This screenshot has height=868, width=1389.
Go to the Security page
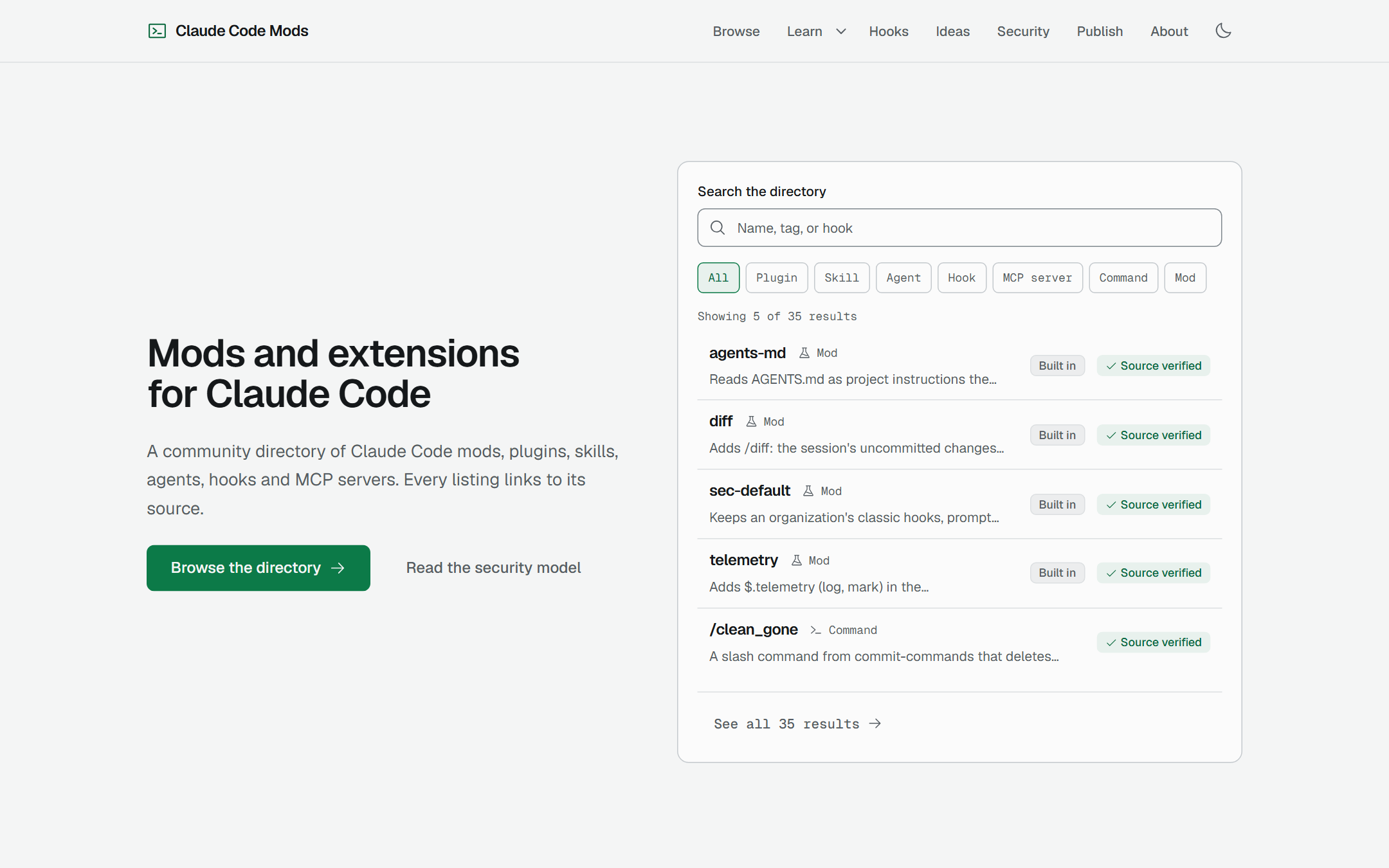click(1022, 32)
